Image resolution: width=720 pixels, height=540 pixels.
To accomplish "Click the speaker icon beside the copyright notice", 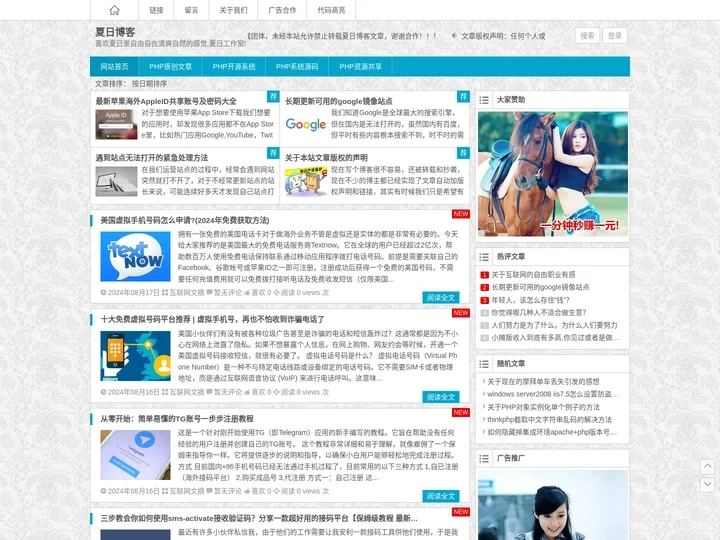I will pos(454,35).
